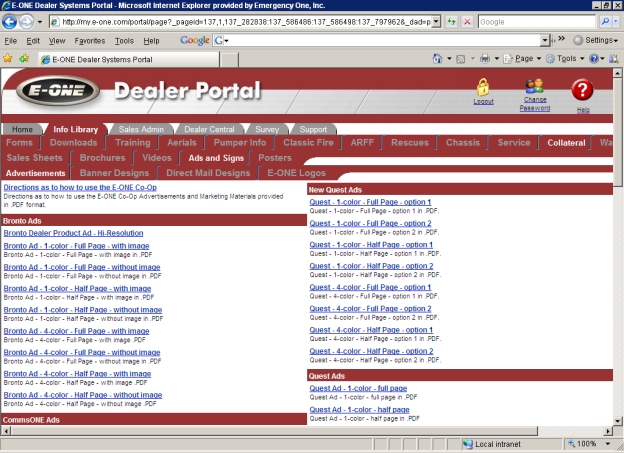This screenshot has height=453, width=624.
Task: Open Quest Ad 1-color full page link
Action: coord(358,388)
